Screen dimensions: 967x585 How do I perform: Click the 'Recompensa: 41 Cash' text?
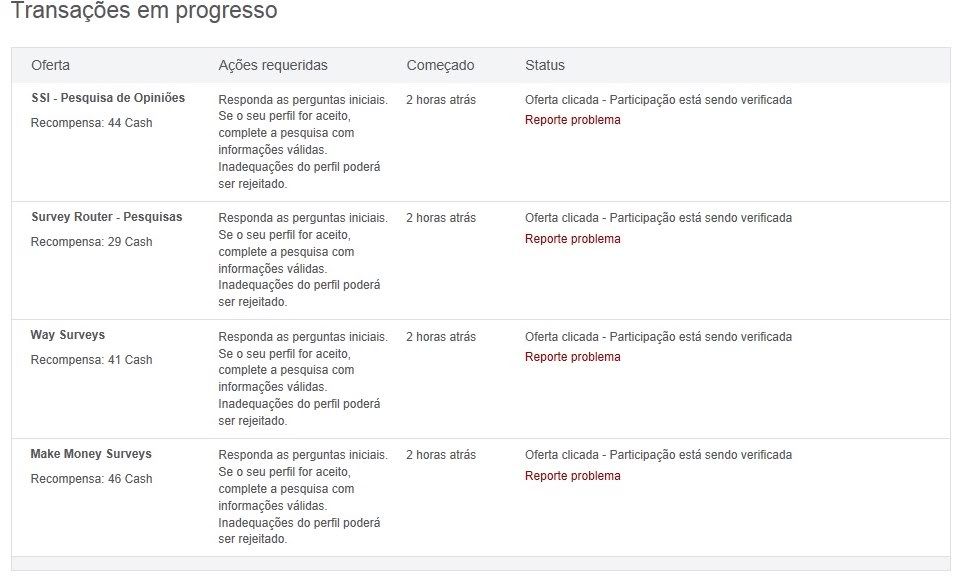coord(91,360)
